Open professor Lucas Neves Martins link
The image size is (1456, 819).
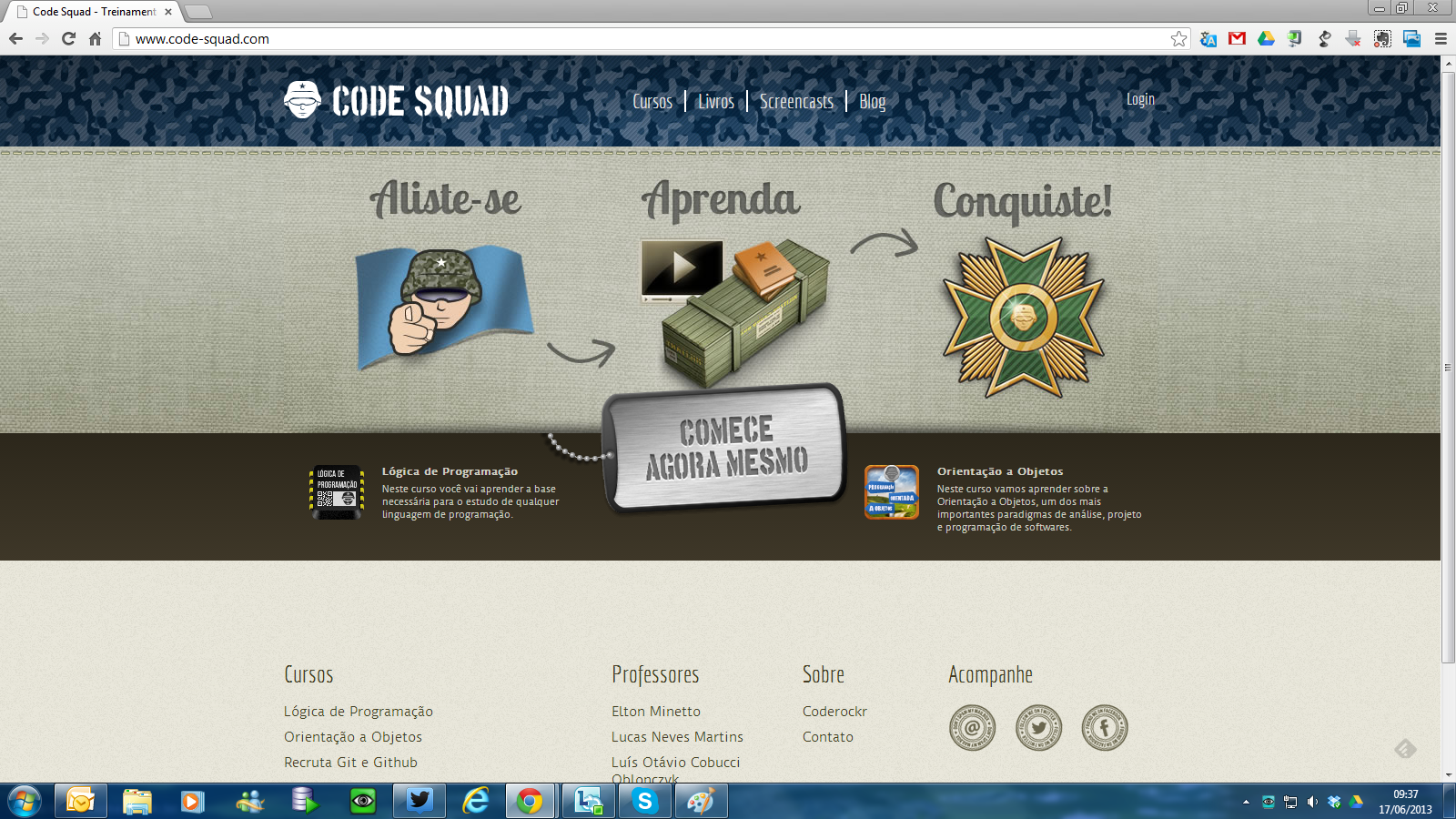[x=677, y=737]
